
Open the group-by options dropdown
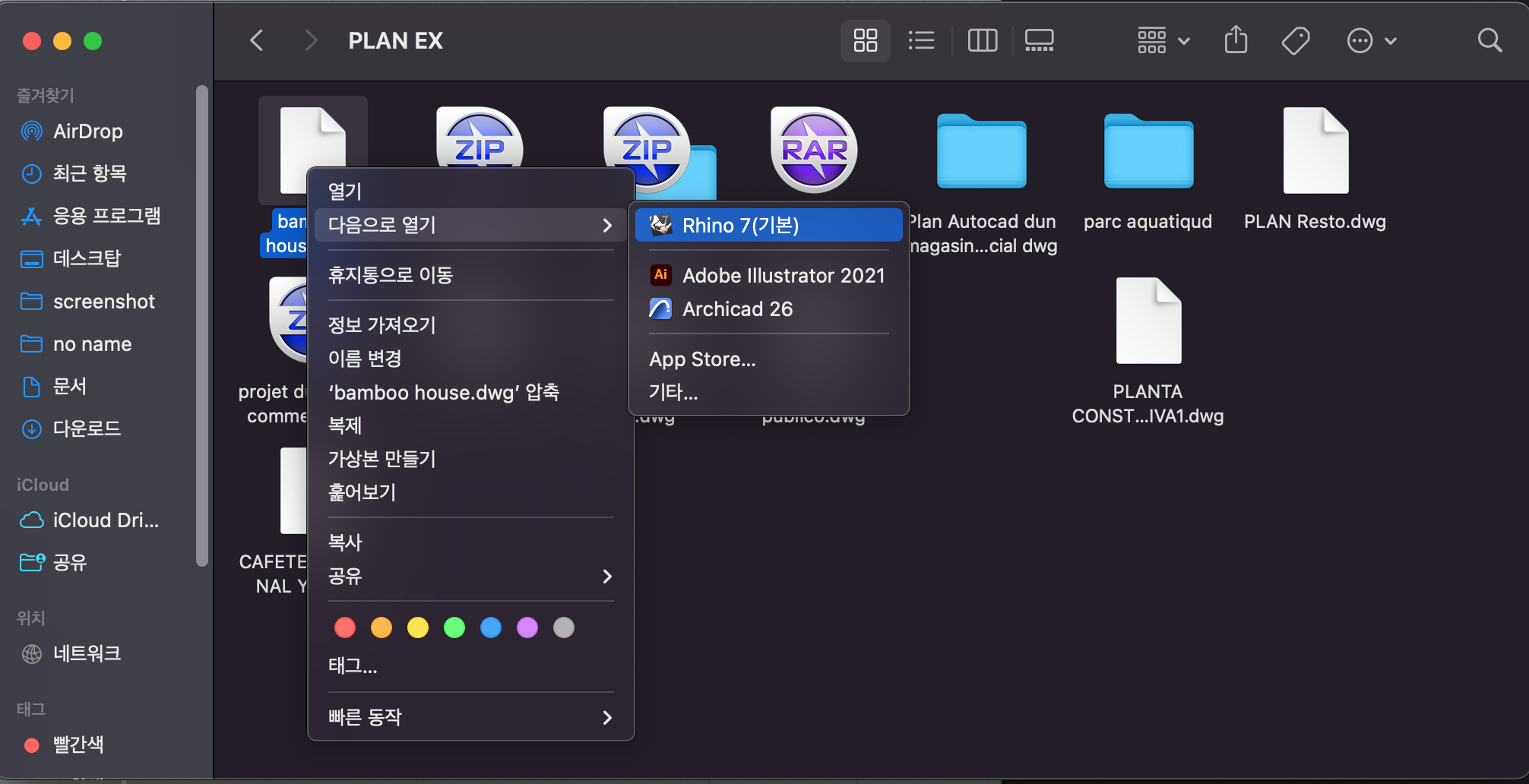coord(1163,40)
